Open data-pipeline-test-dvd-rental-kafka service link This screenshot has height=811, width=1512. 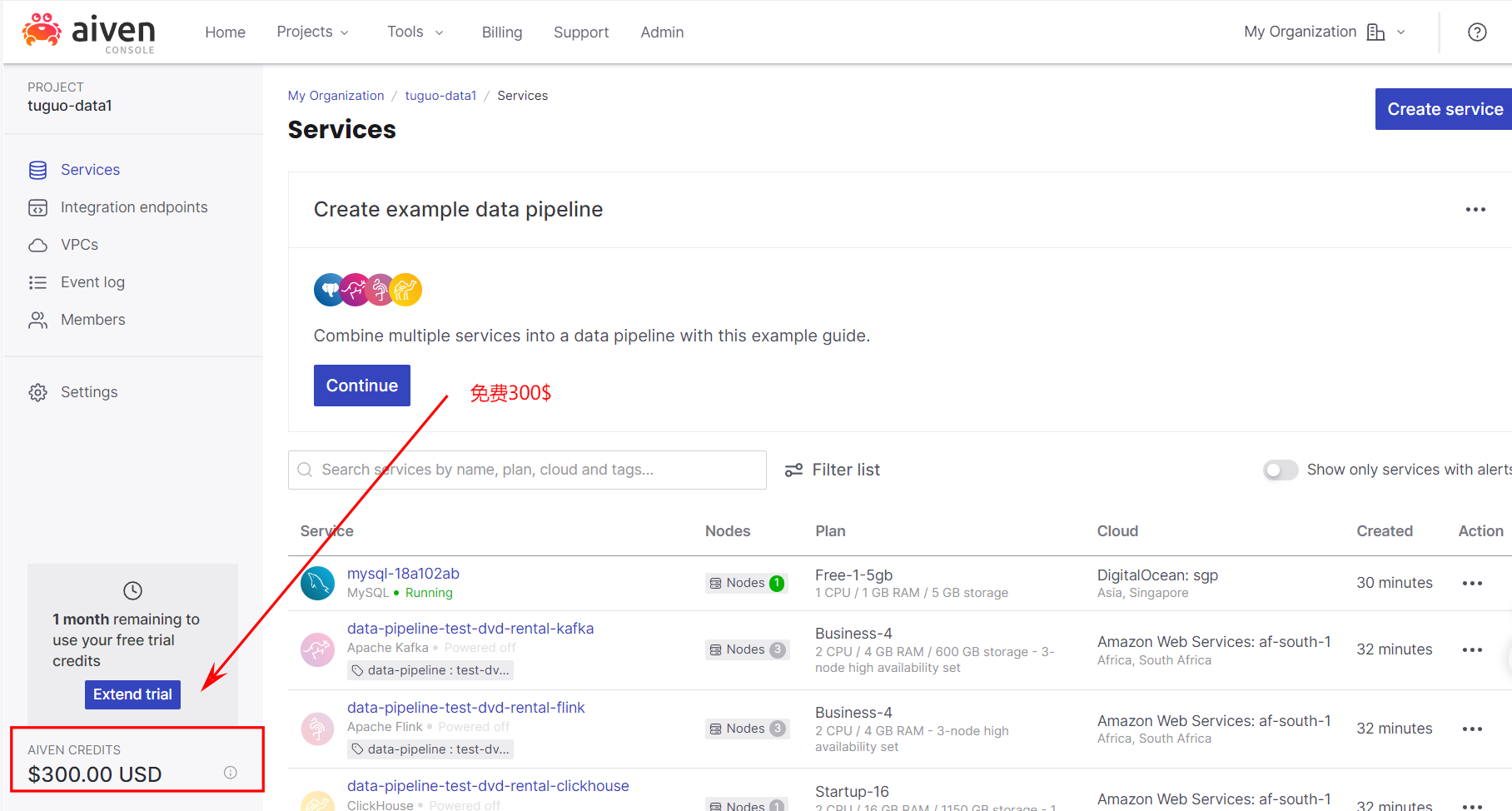pyautogui.click(x=470, y=629)
